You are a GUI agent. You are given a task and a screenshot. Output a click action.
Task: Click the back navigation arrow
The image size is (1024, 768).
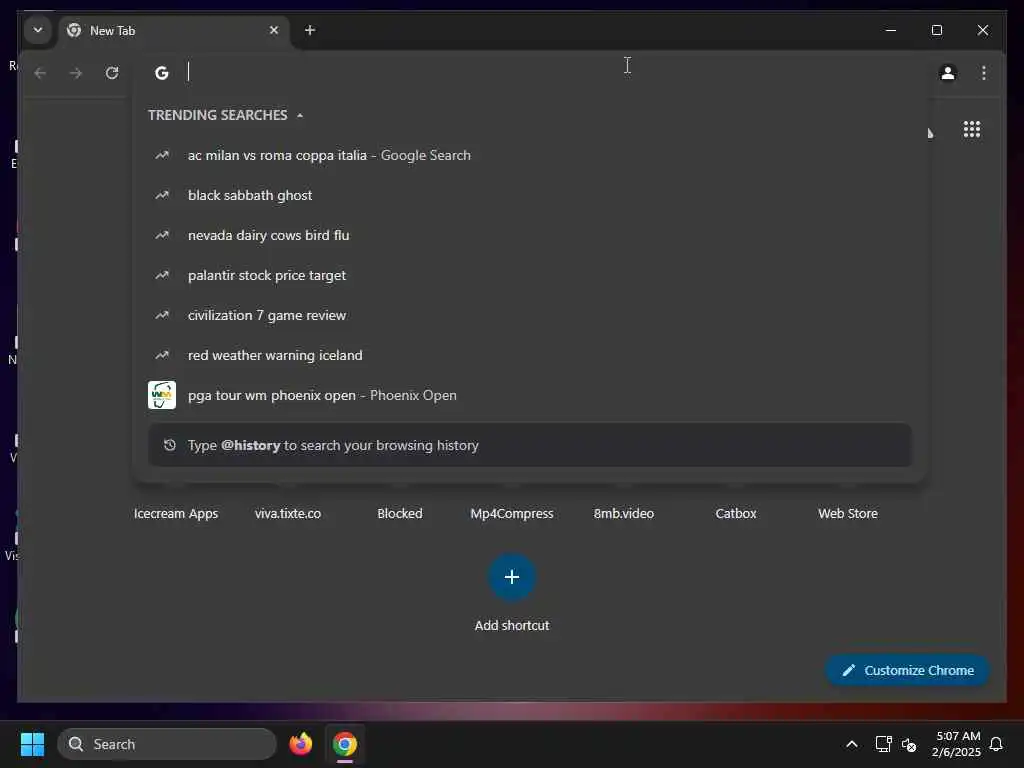pyautogui.click(x=40, y=73)
